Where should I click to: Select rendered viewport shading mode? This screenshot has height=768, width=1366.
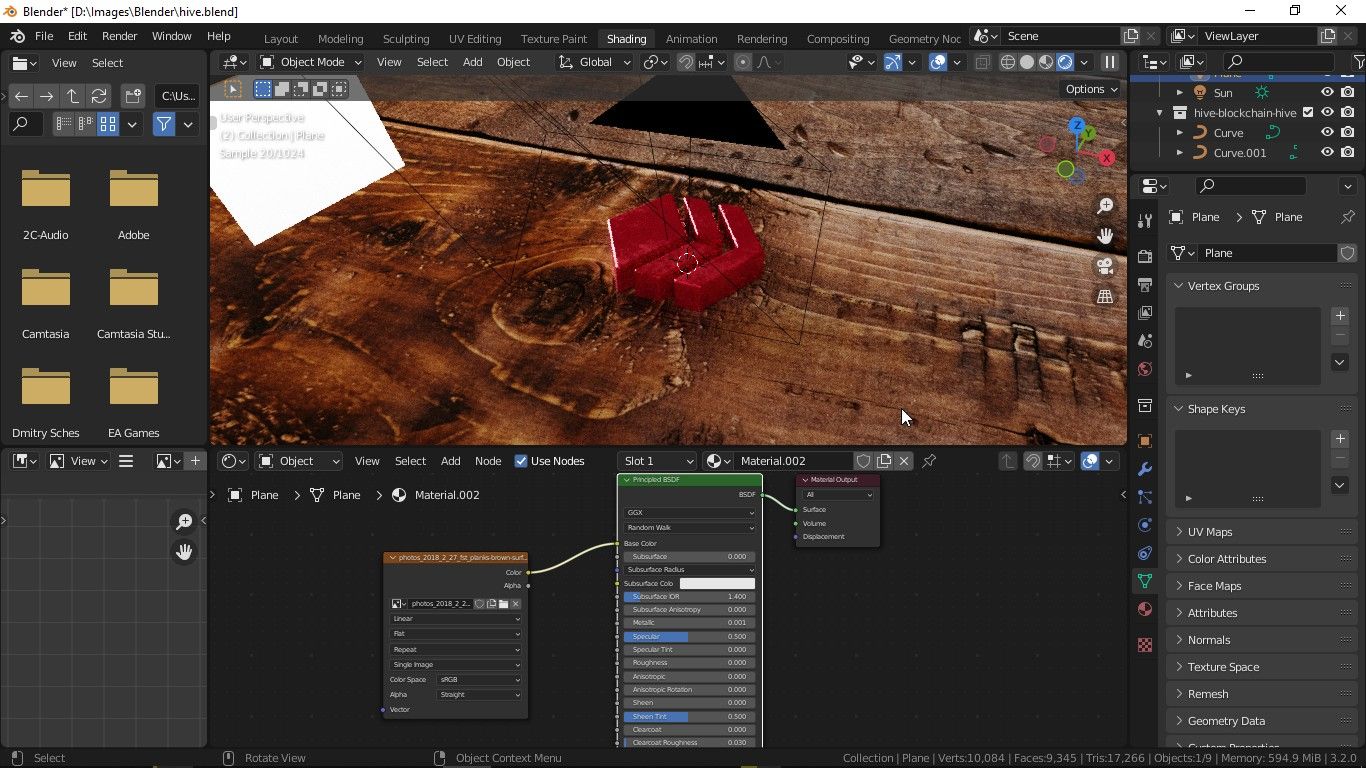point(1065,62)
